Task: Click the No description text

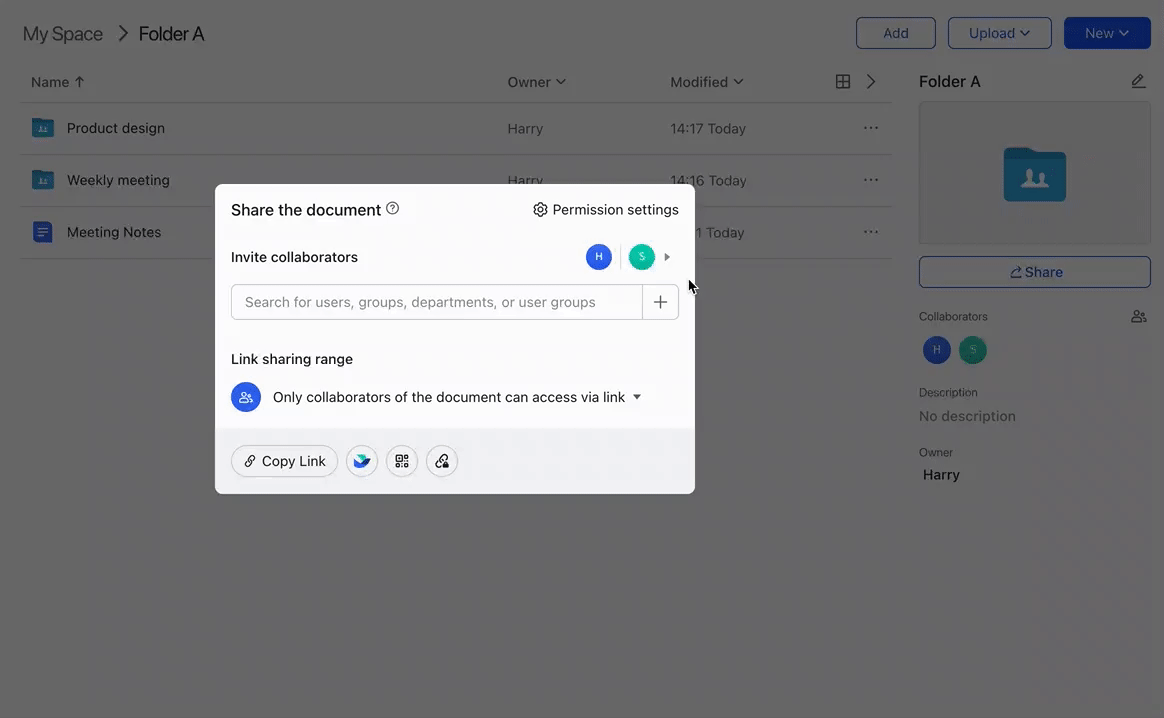Action: [x=967, y=417]
